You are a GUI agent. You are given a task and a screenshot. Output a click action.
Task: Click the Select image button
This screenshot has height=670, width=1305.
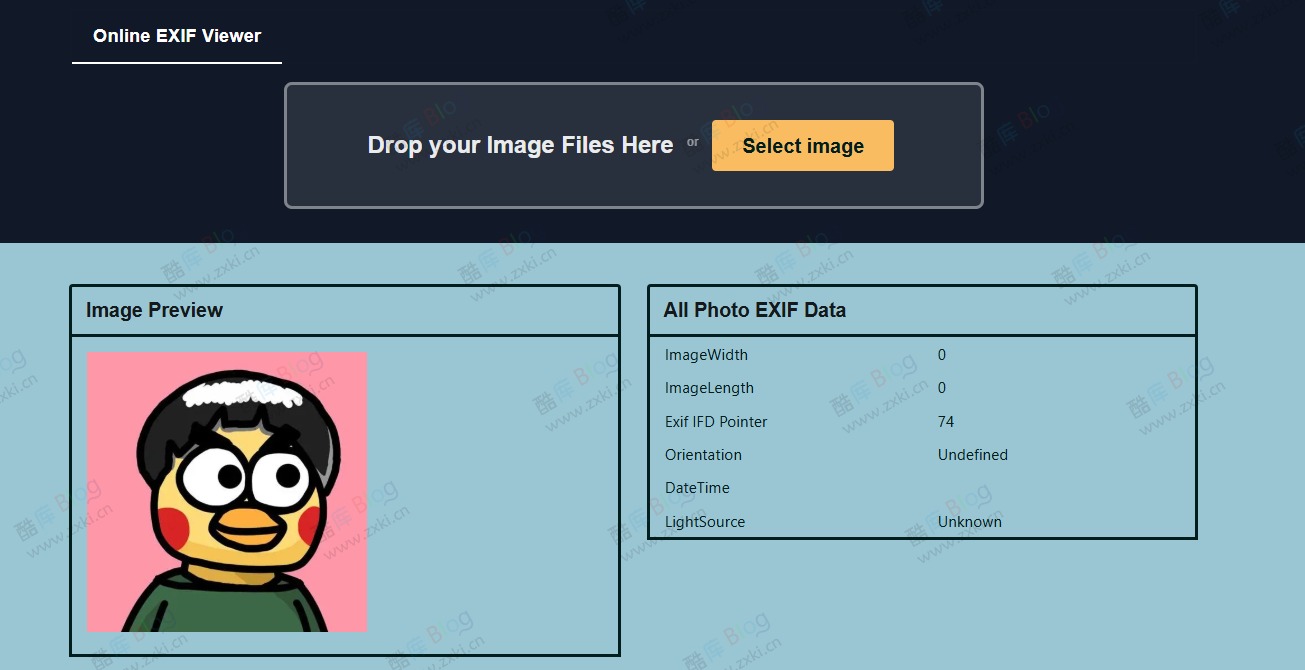802,145
